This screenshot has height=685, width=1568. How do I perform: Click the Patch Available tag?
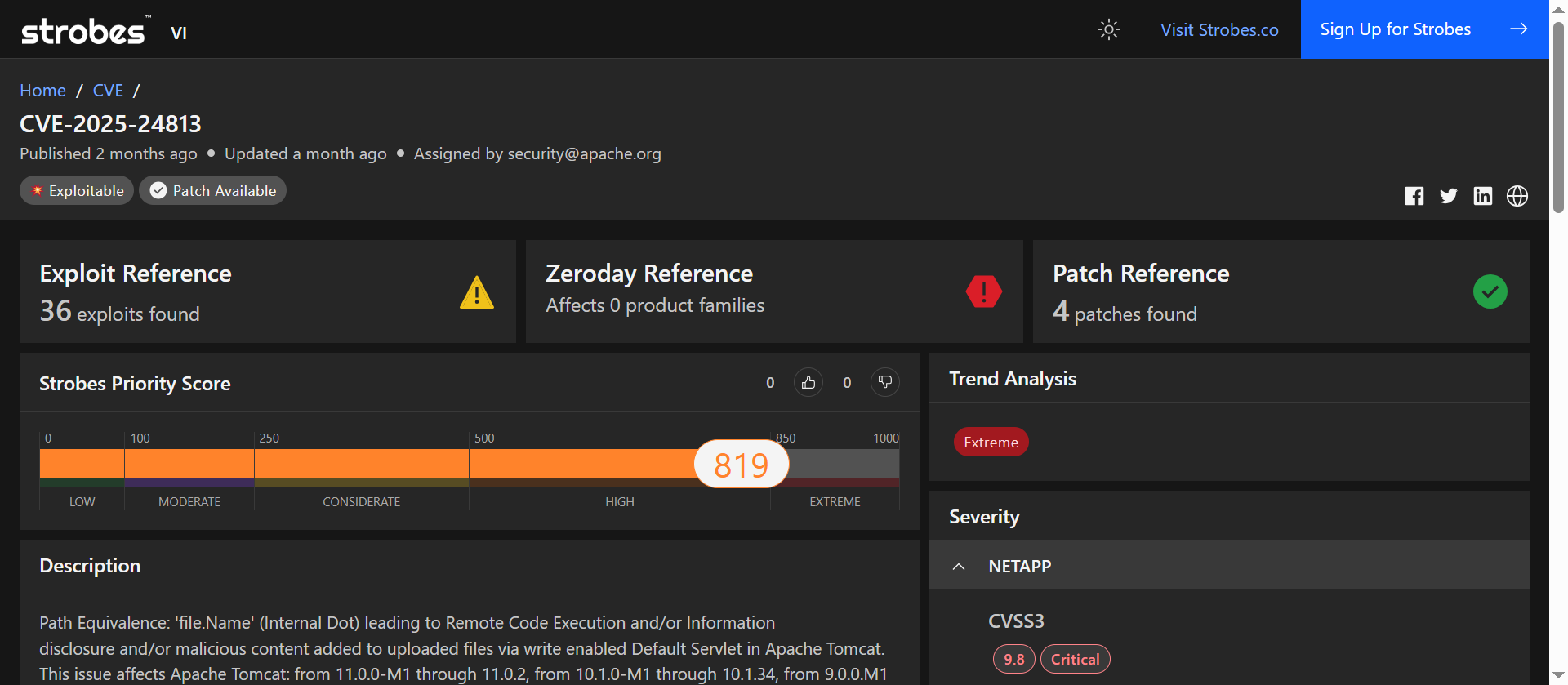click(212, 190)
